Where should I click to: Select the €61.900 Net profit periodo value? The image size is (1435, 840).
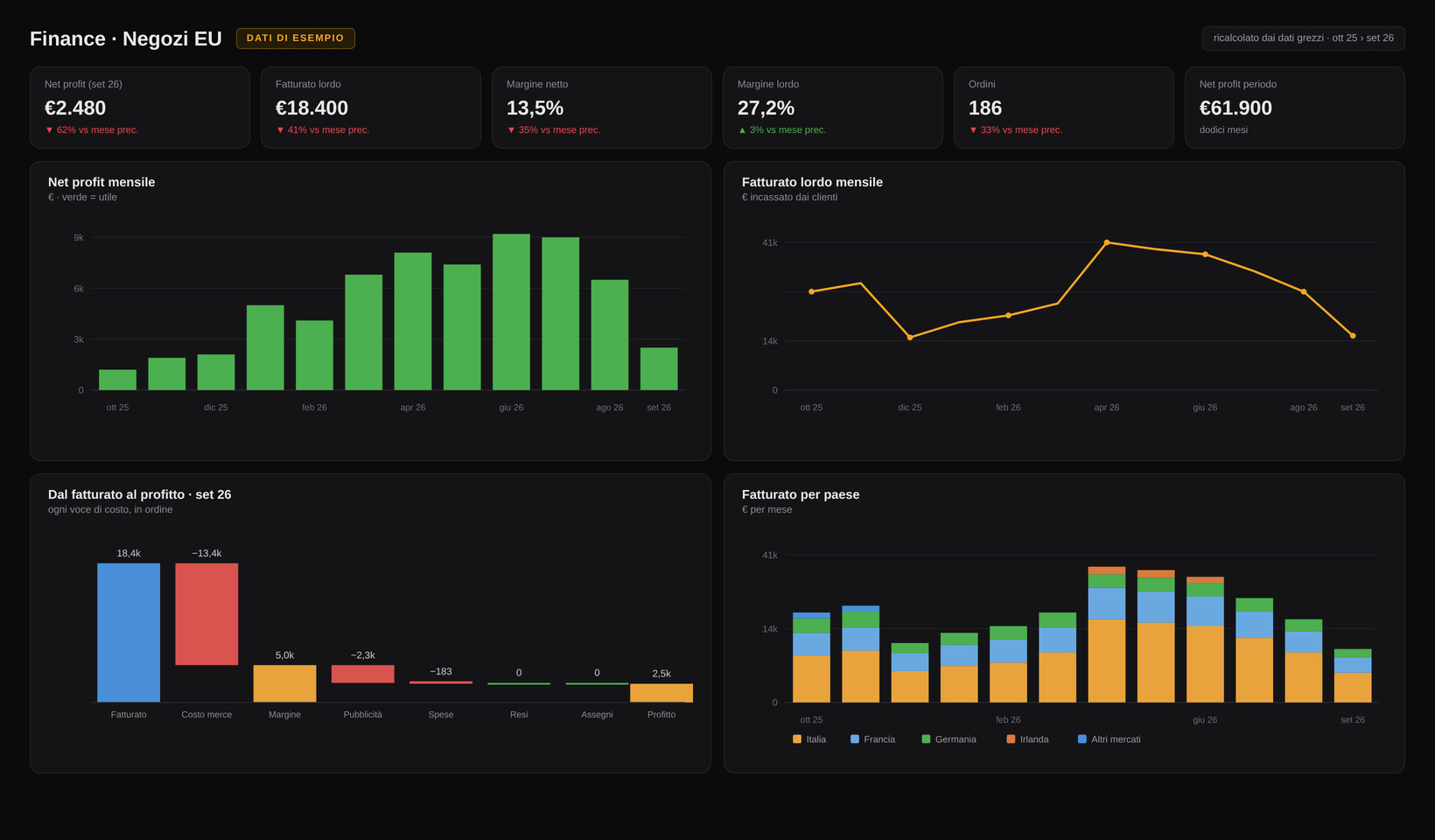click(1235, 108)
